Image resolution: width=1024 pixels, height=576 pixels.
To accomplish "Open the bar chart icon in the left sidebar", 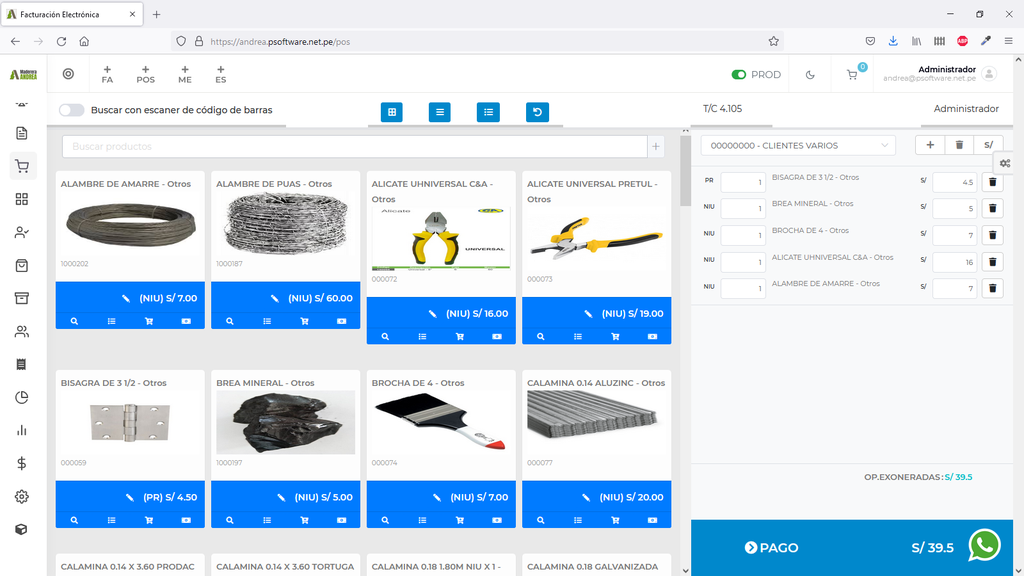I will (x=22, y=430).
